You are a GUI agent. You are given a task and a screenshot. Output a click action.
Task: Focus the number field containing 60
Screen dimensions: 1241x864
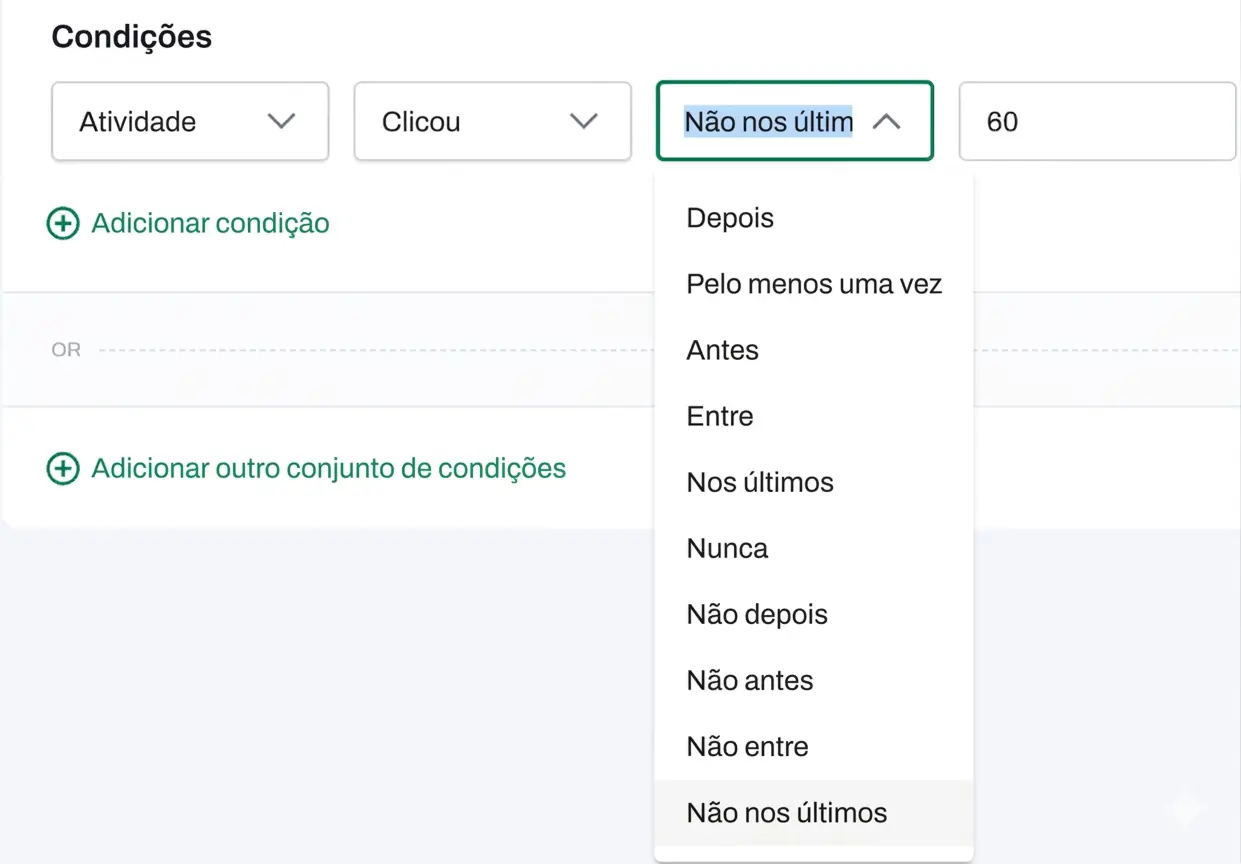(1096, 122)
